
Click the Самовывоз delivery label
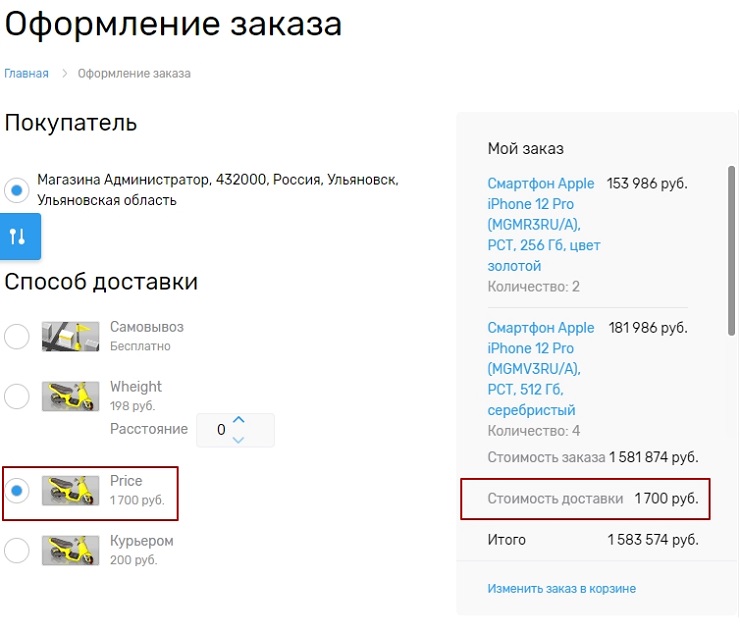147,327
